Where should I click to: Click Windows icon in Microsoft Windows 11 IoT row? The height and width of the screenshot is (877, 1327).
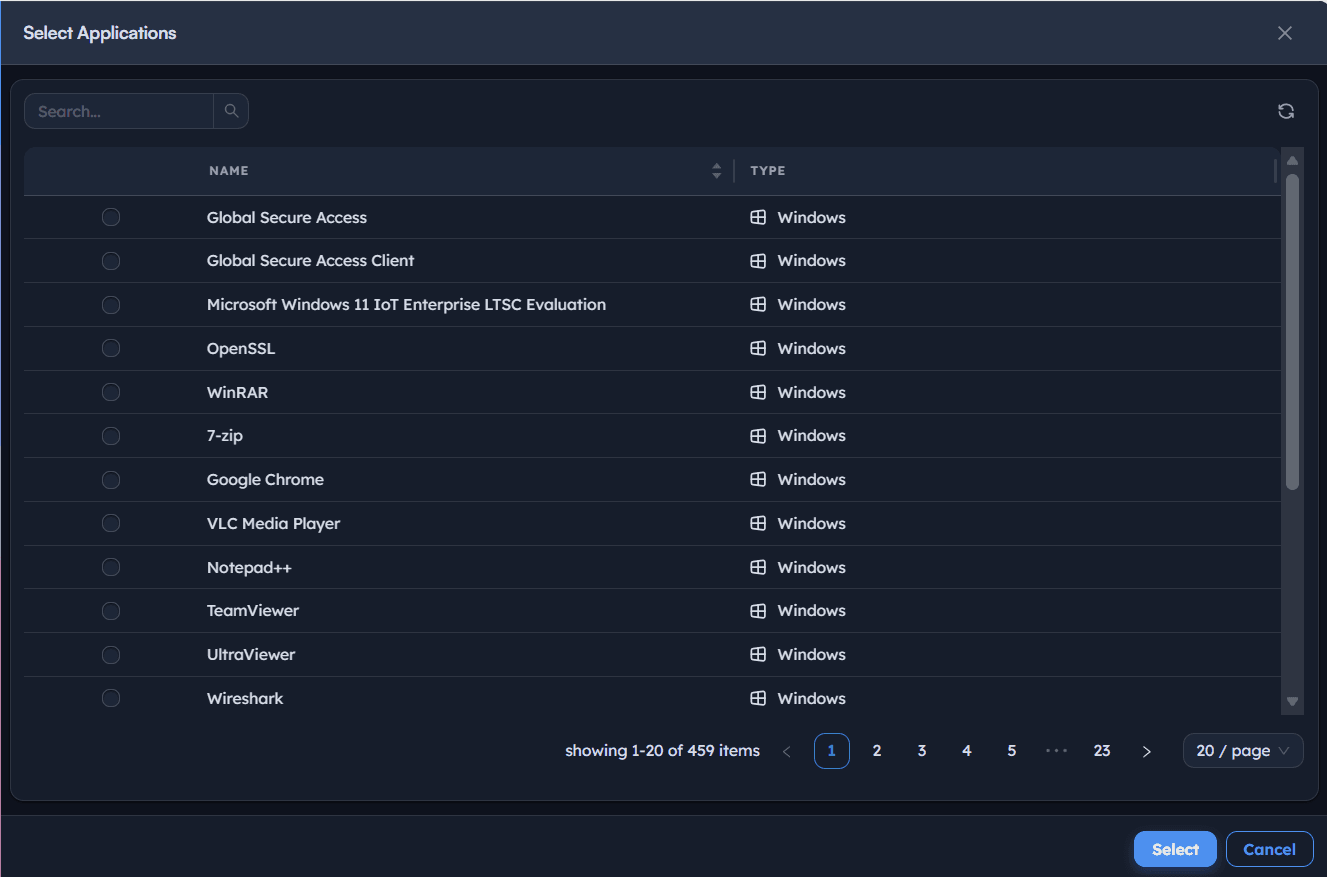(x=758, y=304)
